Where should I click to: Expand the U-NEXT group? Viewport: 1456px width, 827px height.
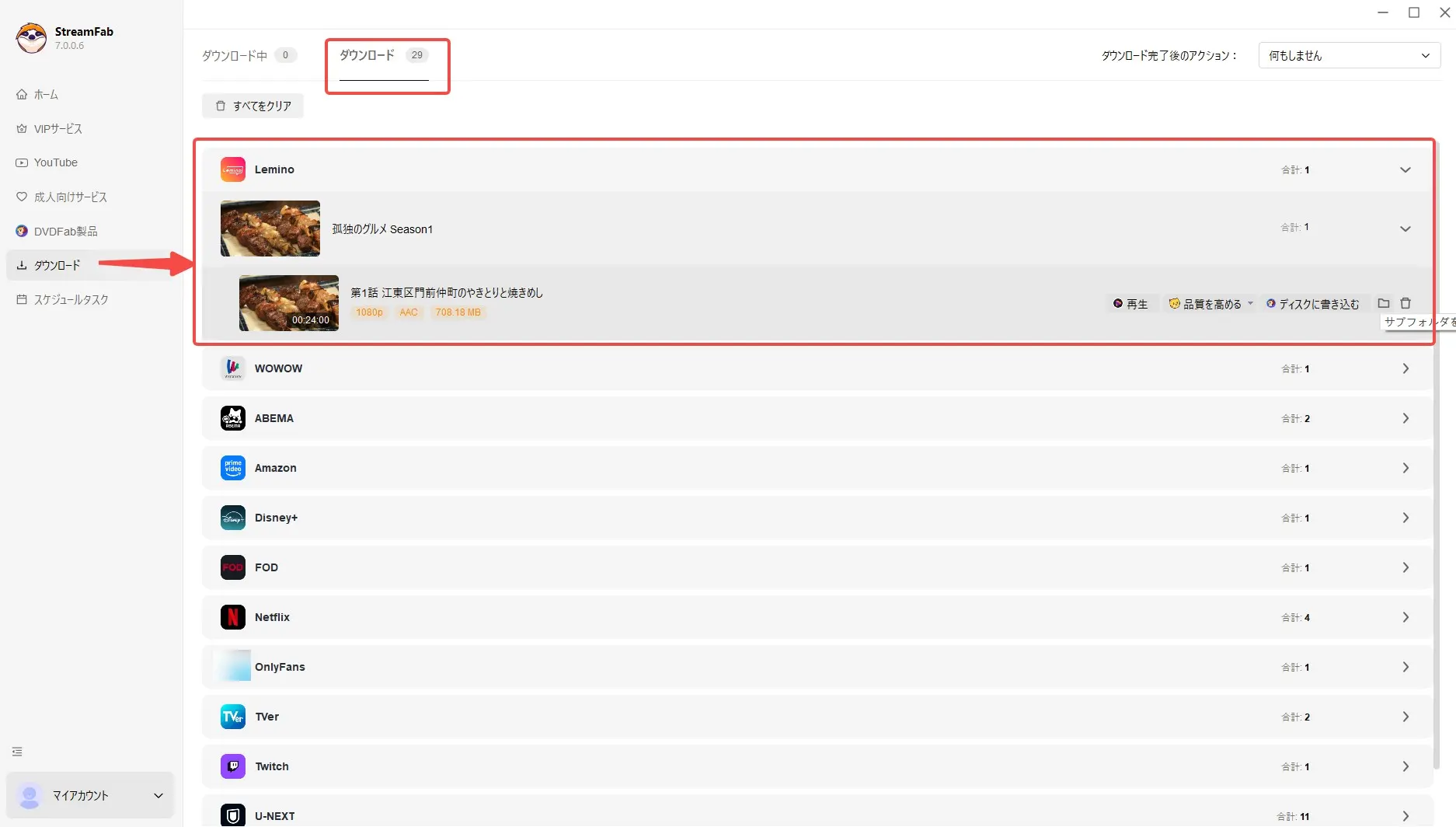(x=1405, y=816)
